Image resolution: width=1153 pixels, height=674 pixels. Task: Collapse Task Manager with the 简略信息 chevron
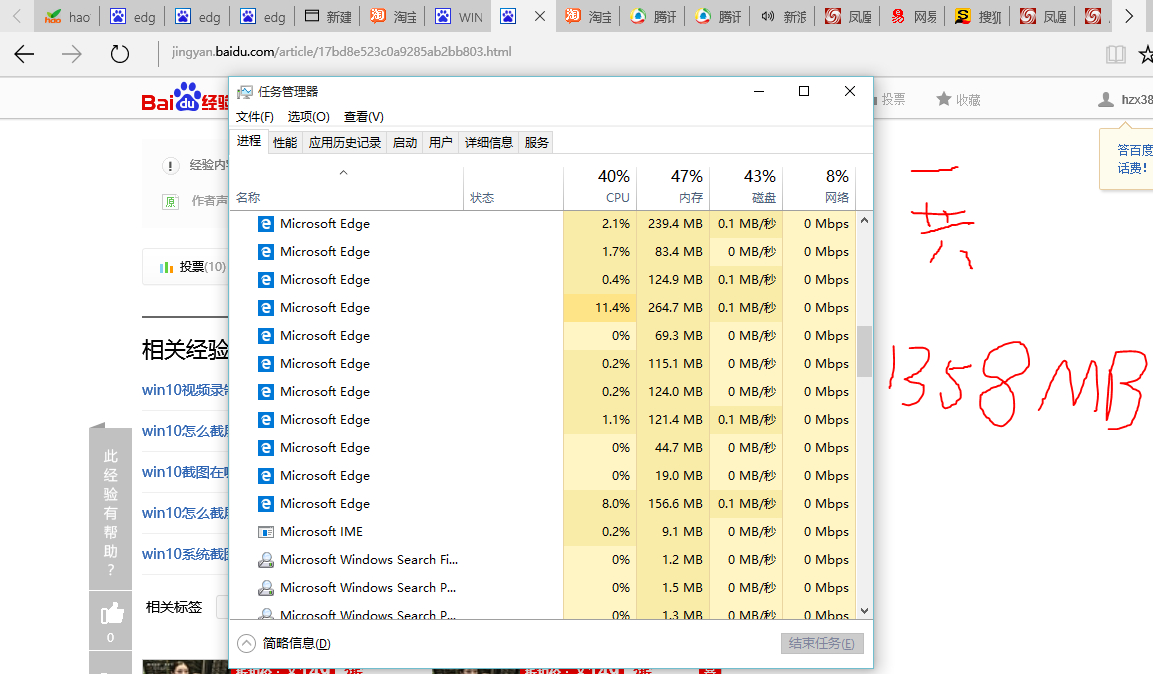246,644
